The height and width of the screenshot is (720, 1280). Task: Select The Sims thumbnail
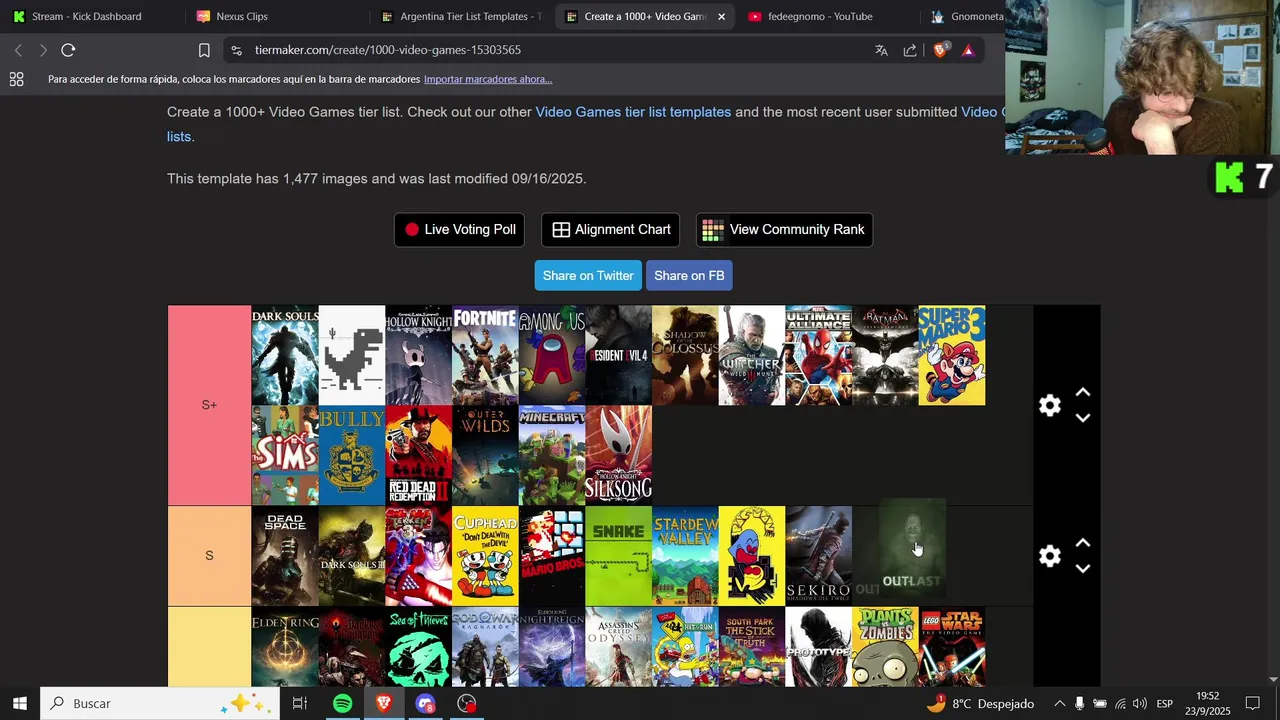tap(285, 455)
